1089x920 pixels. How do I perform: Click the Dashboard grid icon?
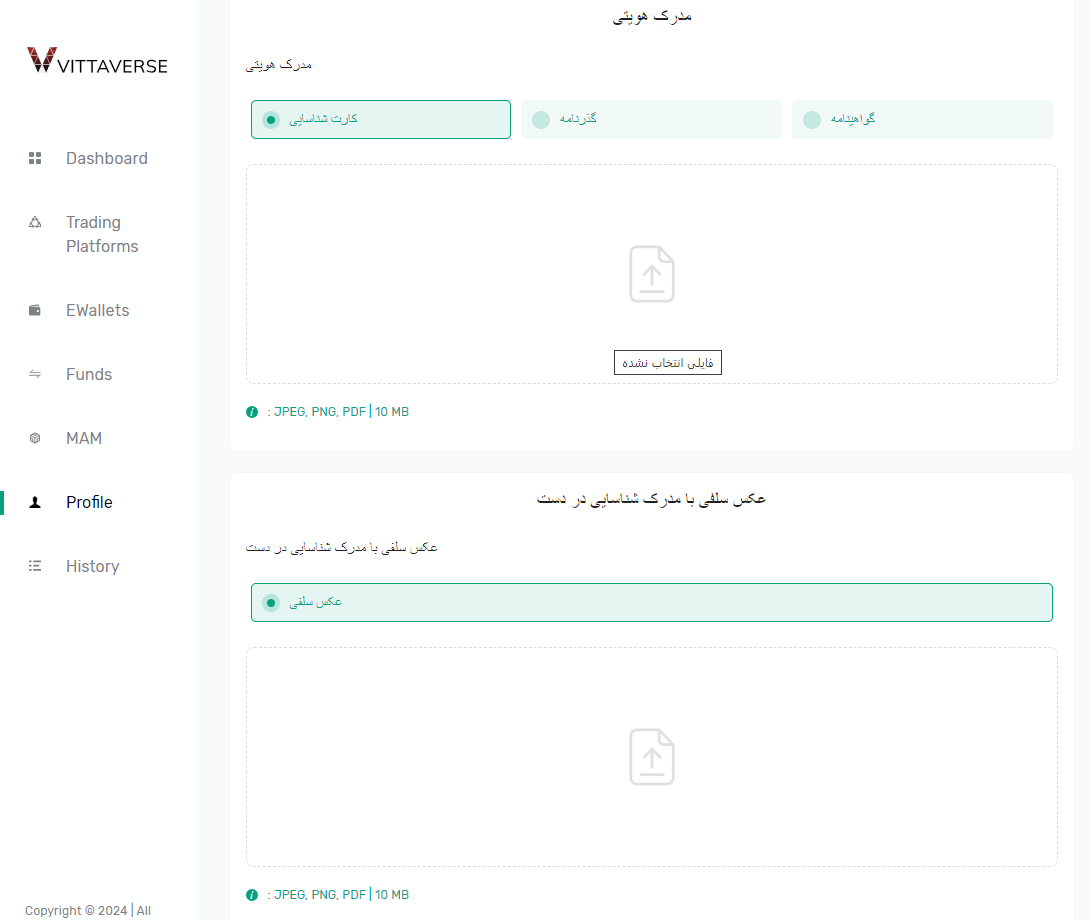tap(35, 158)
